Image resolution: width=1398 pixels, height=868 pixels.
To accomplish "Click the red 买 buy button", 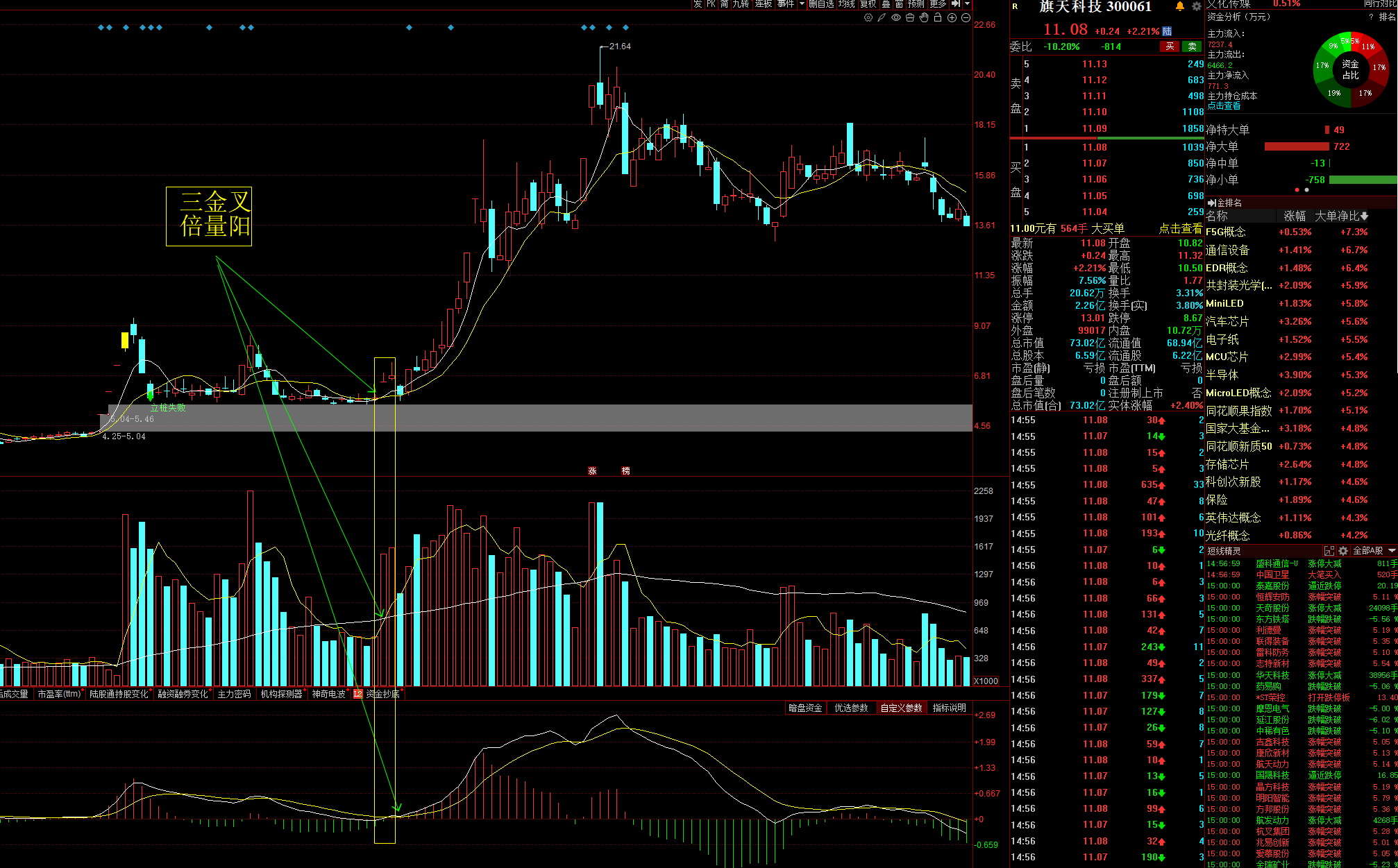I will tap(1170, 46).
